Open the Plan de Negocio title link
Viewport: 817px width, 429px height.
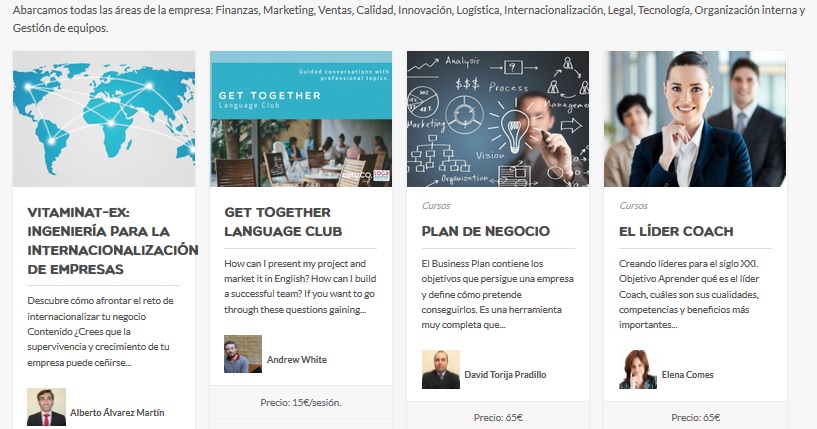(486, 231)
